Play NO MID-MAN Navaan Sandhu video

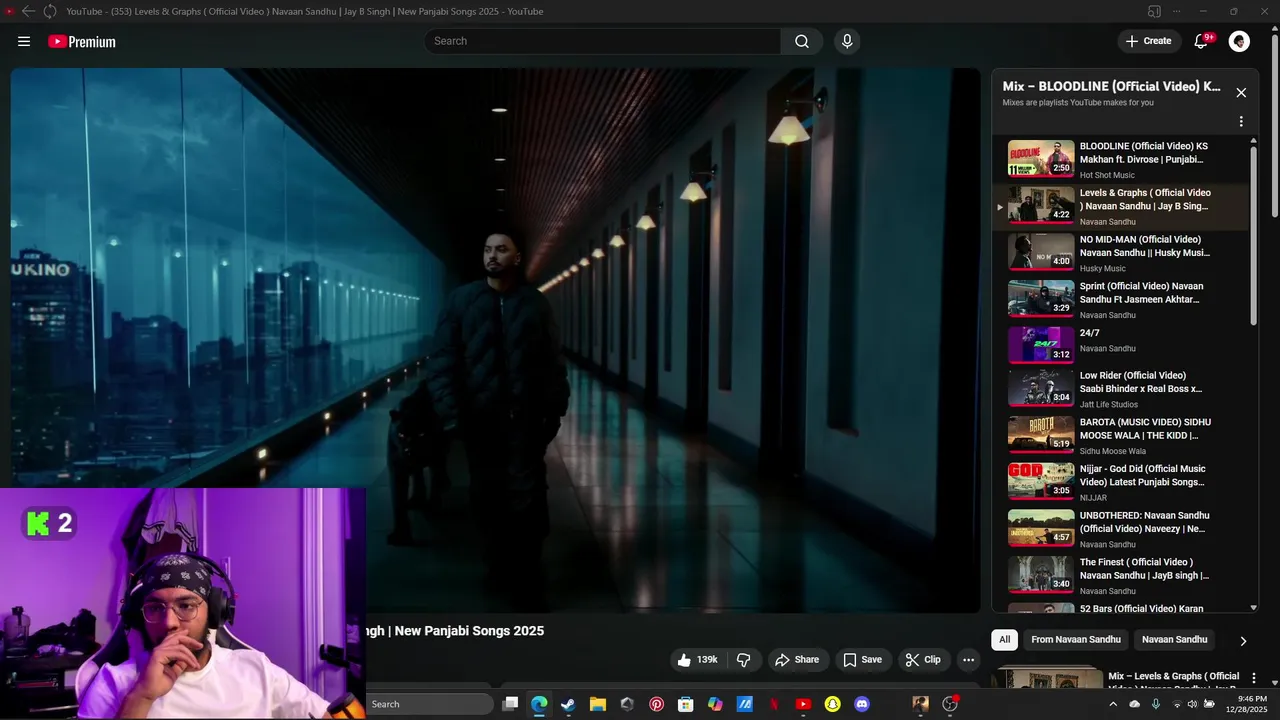point(1122,253)
